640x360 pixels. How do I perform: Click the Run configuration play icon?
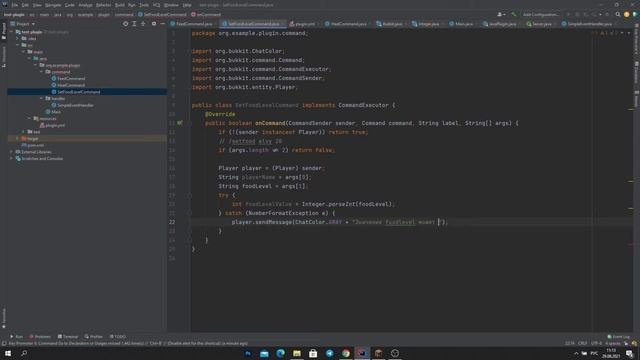tap(568, 14)
